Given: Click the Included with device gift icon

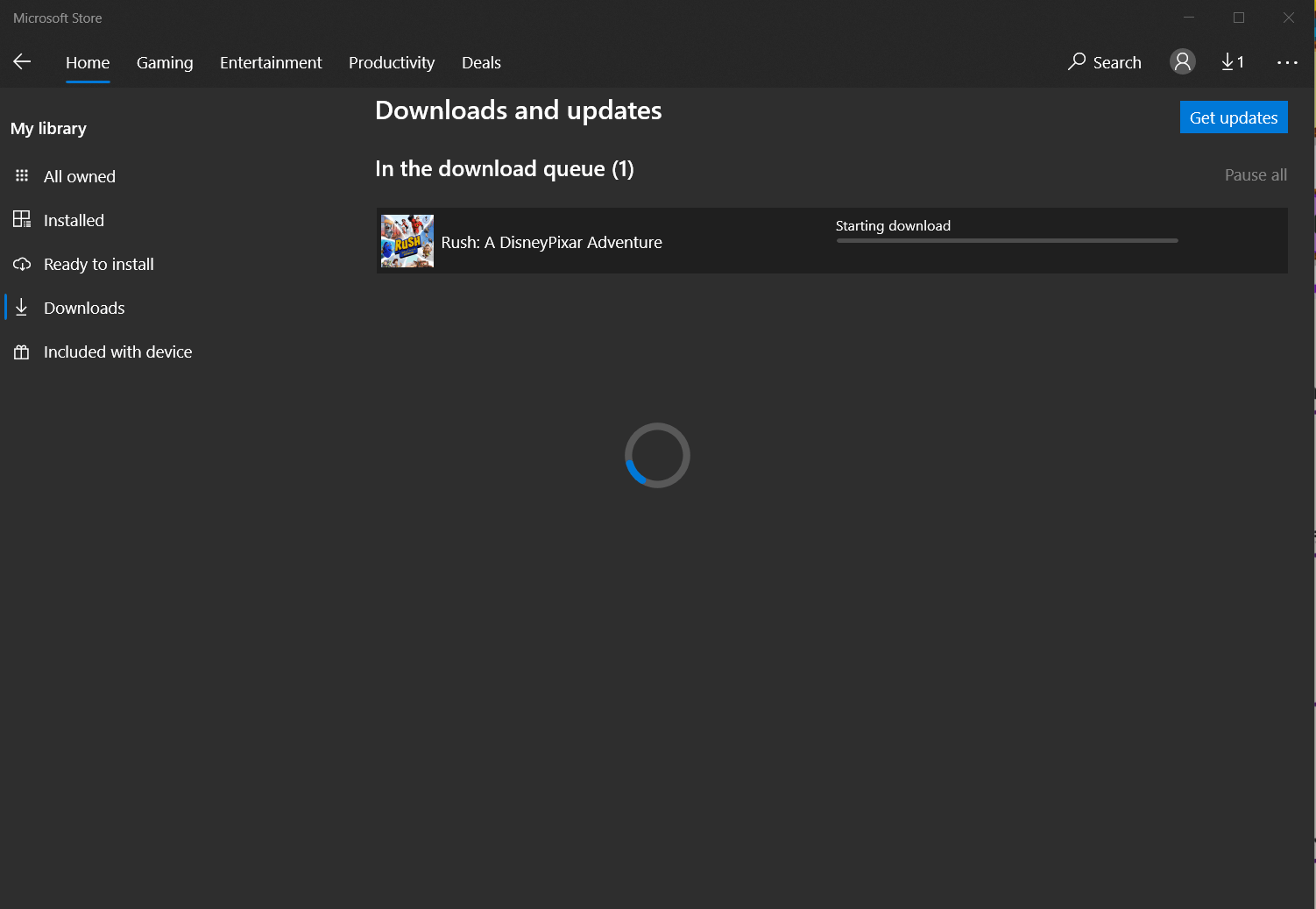Looking at the screenshot, I should (22, 352).
